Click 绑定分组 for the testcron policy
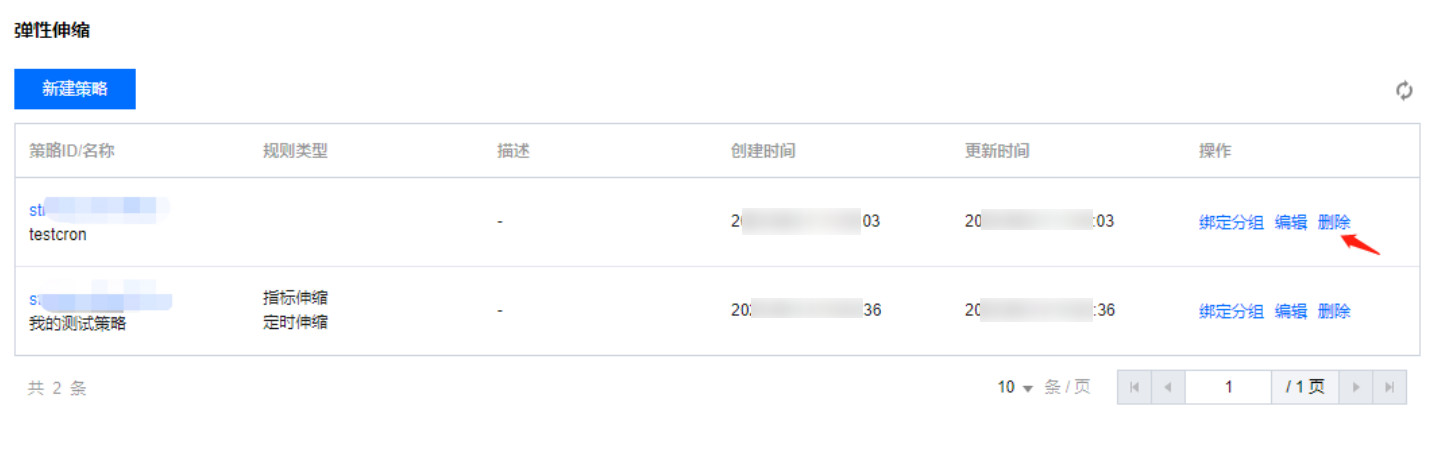1438x451 pixels. [x=1232, y=222]
